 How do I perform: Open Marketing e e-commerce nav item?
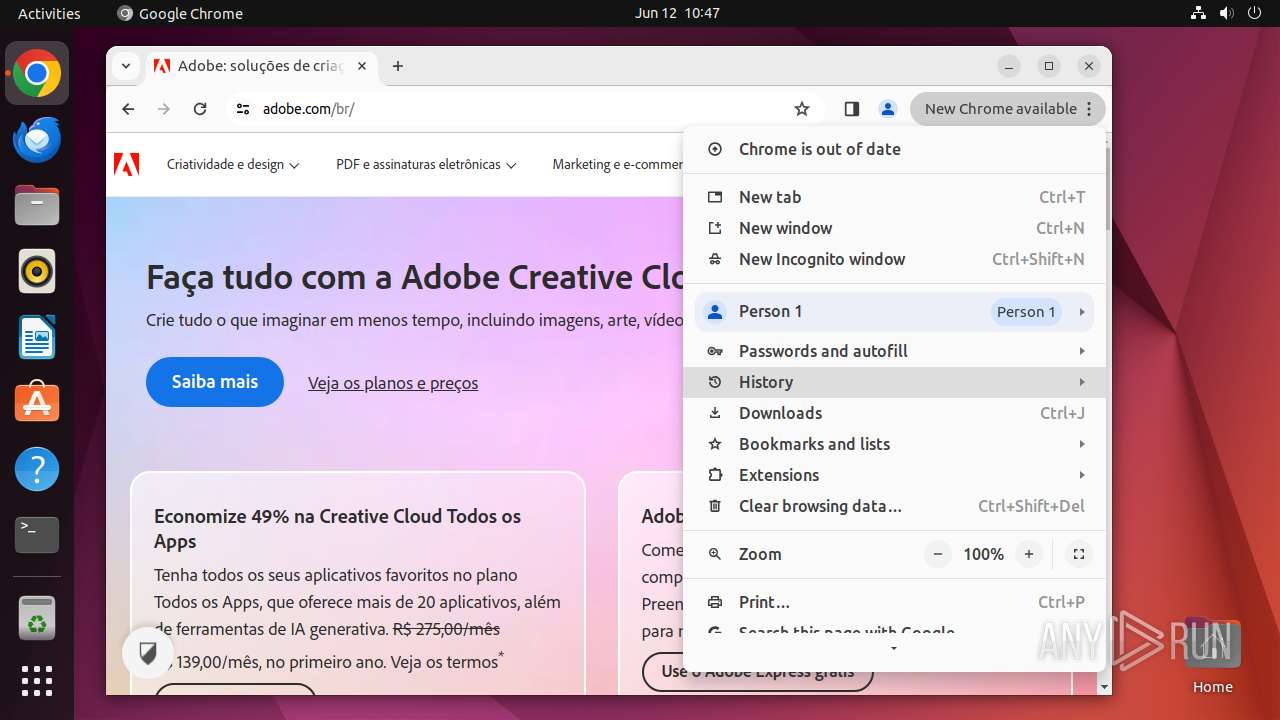[617, 165]
